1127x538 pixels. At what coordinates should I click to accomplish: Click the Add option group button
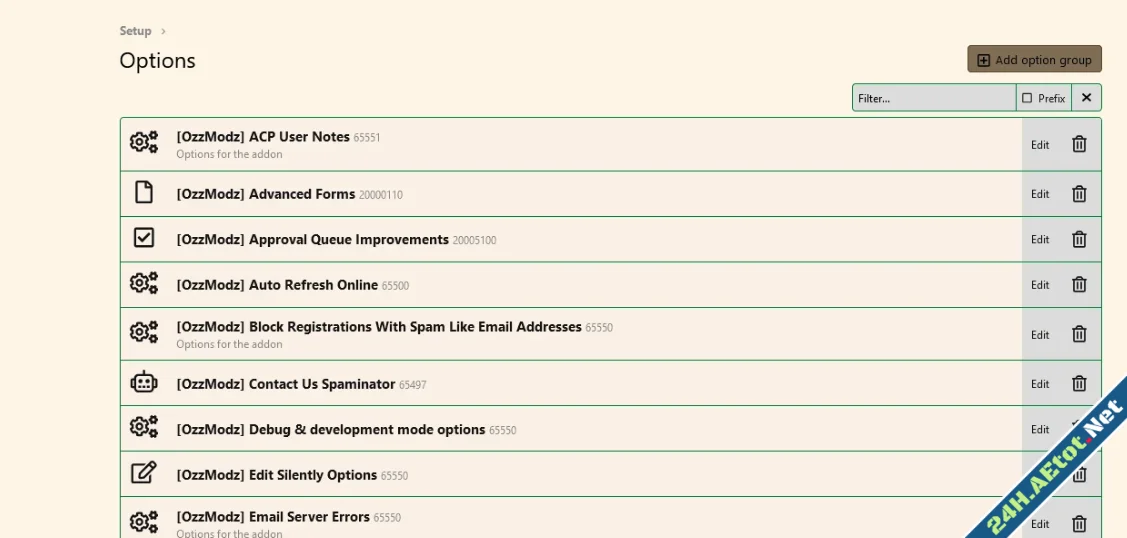1034,60
